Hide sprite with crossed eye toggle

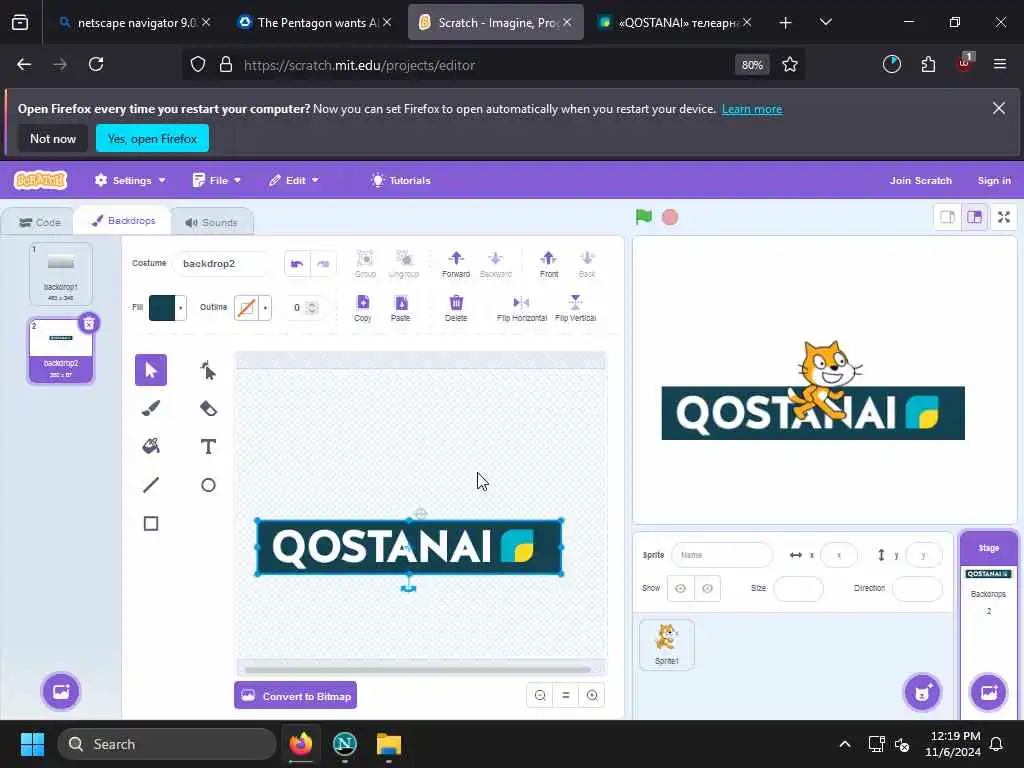click(x=707, y=588)
